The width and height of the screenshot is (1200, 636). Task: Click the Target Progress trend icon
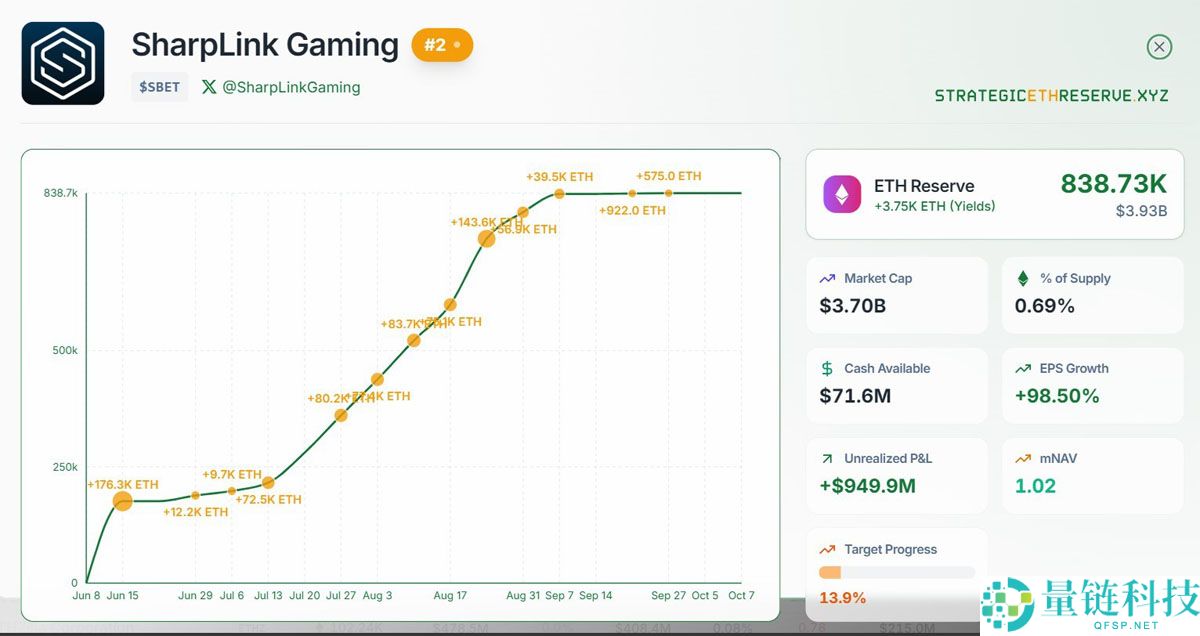pos(827,549)
